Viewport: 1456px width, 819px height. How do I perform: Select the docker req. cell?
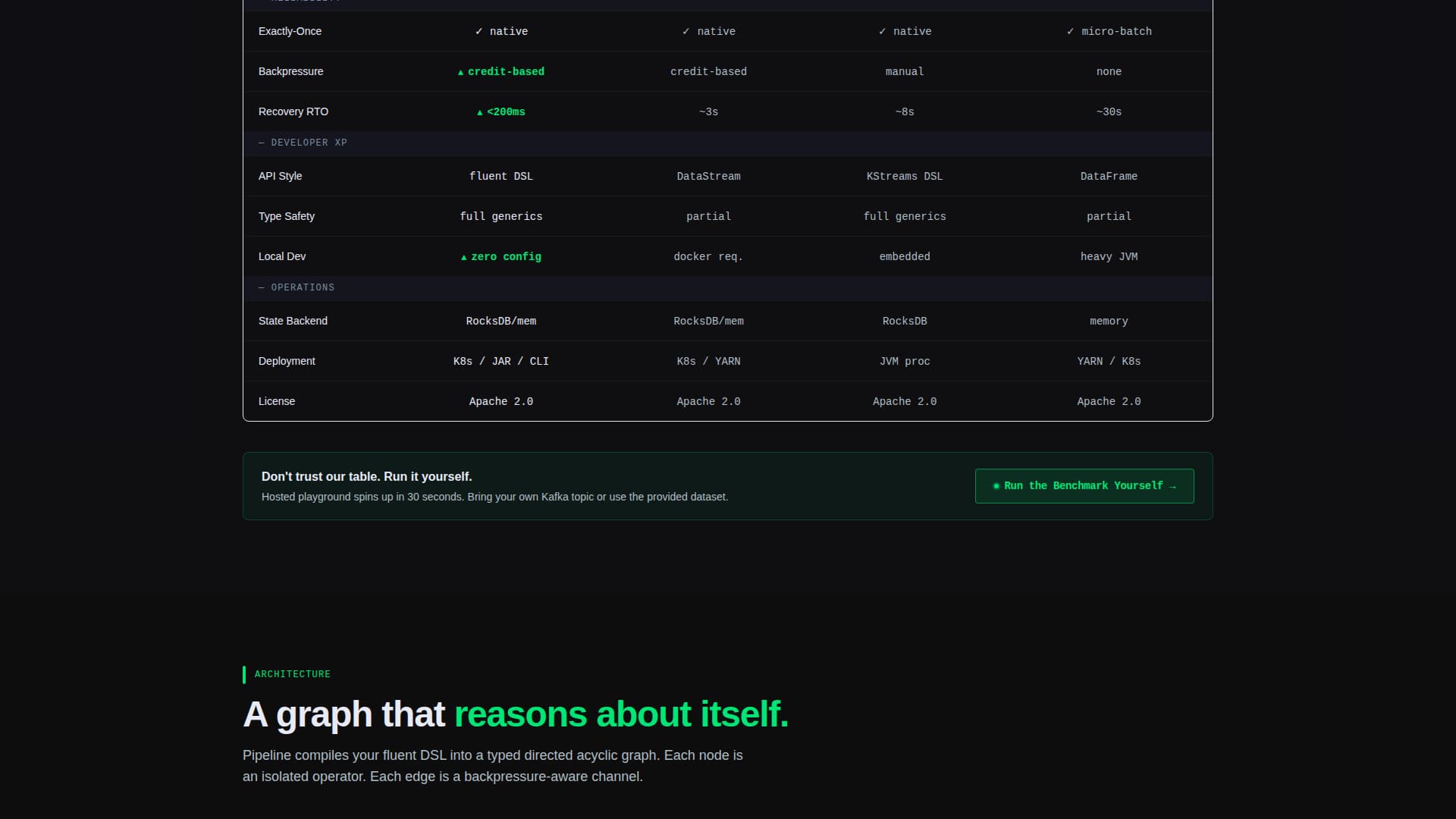[x=708, y=256]
